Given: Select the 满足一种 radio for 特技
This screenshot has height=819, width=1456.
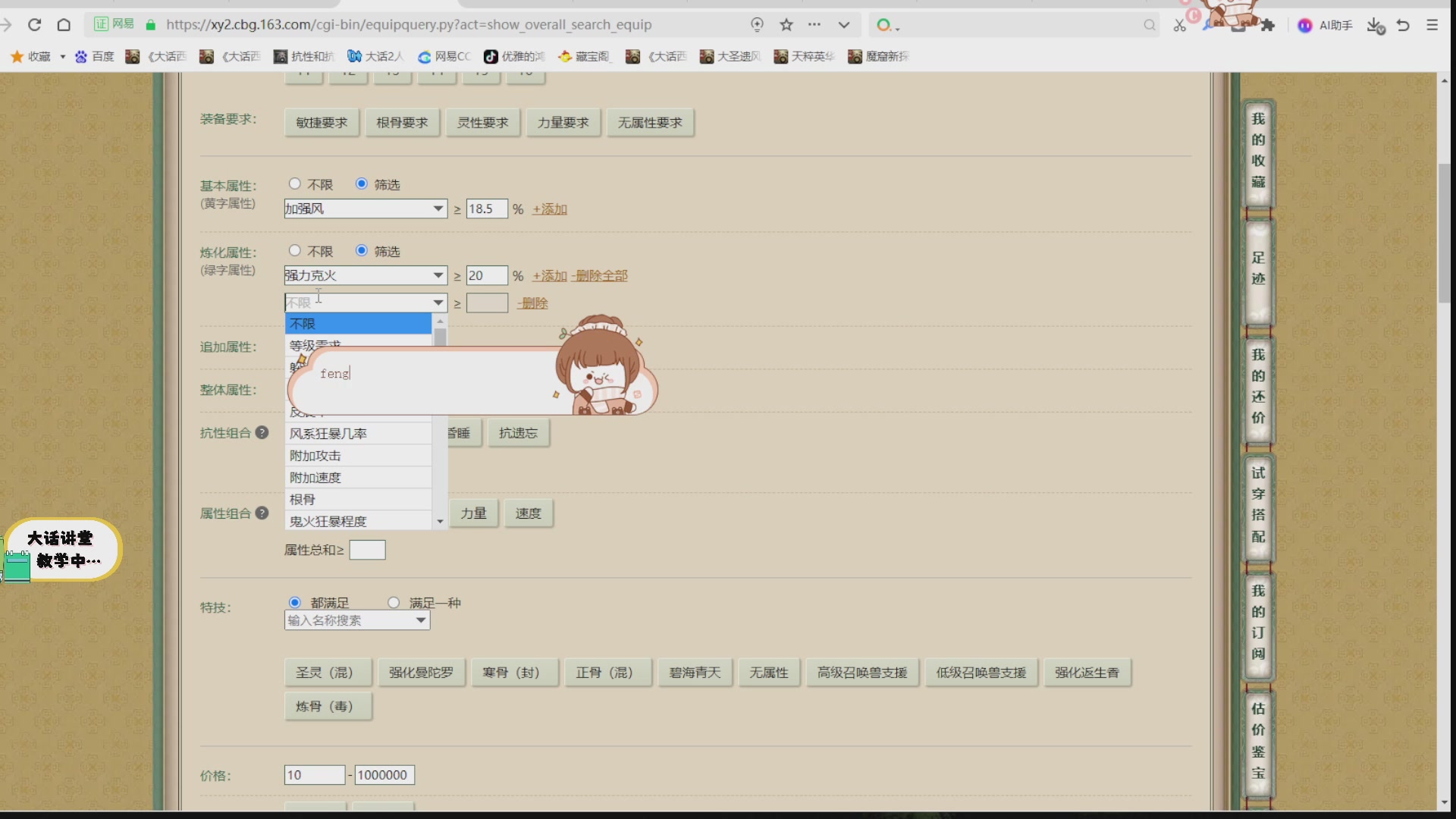Looking at the screenshot, I should coord(394,603).
